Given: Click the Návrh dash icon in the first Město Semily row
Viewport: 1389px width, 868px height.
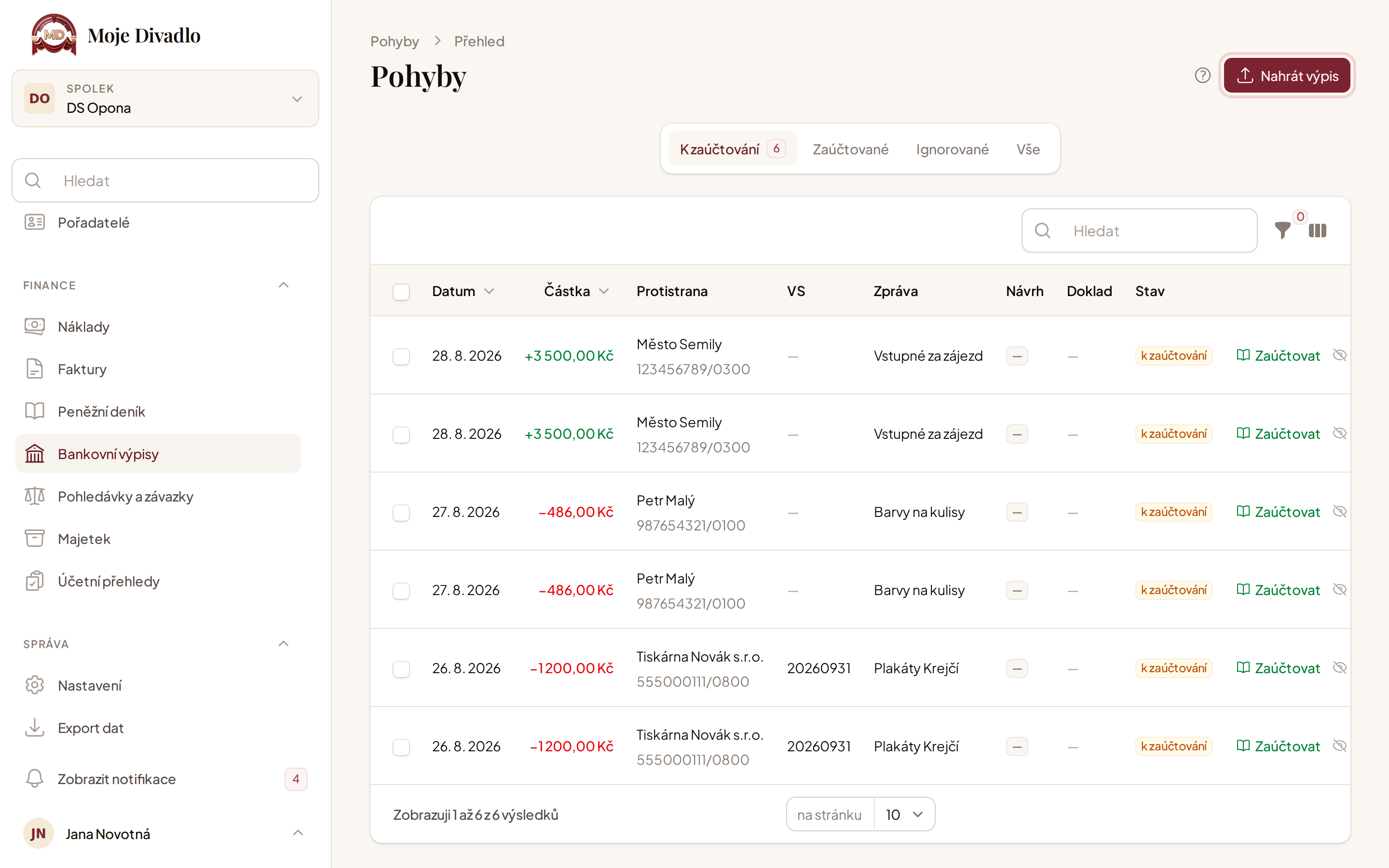Looking at the screenshot, I should pos(1017,356).
